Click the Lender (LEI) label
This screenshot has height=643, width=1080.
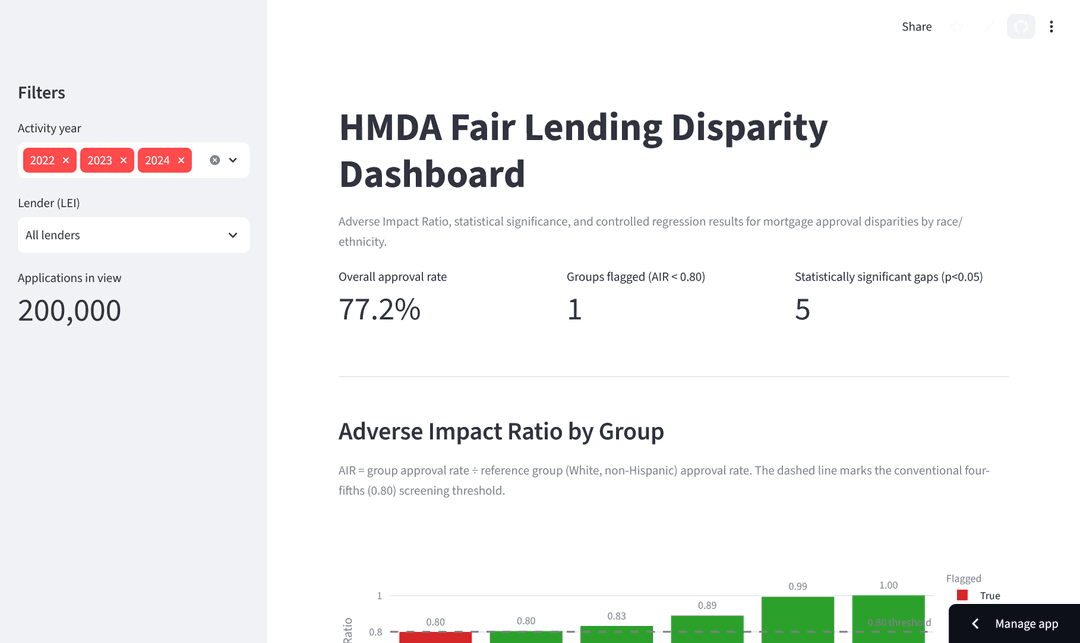point(49,203)
